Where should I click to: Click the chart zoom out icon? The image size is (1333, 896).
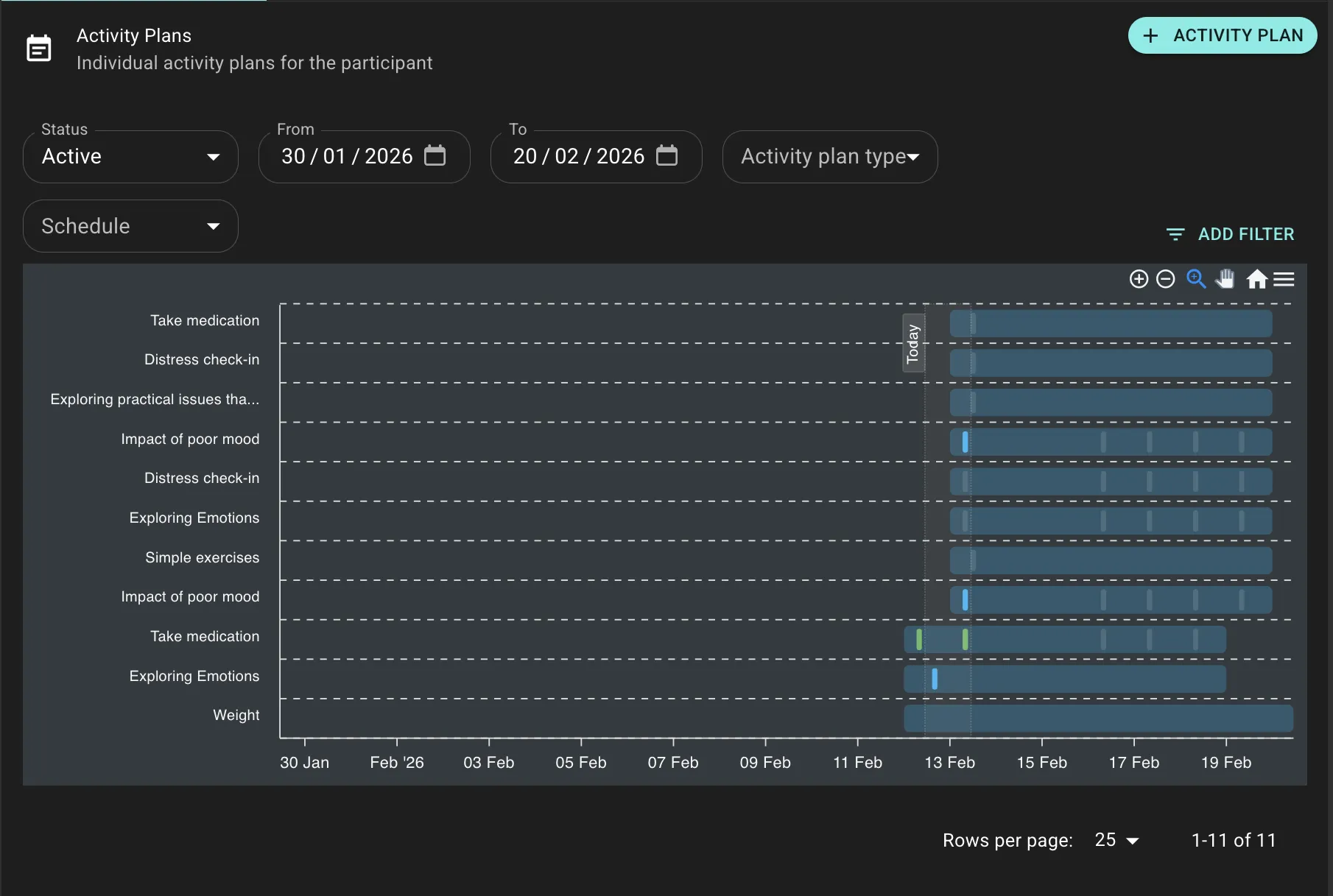[1165, 279]
